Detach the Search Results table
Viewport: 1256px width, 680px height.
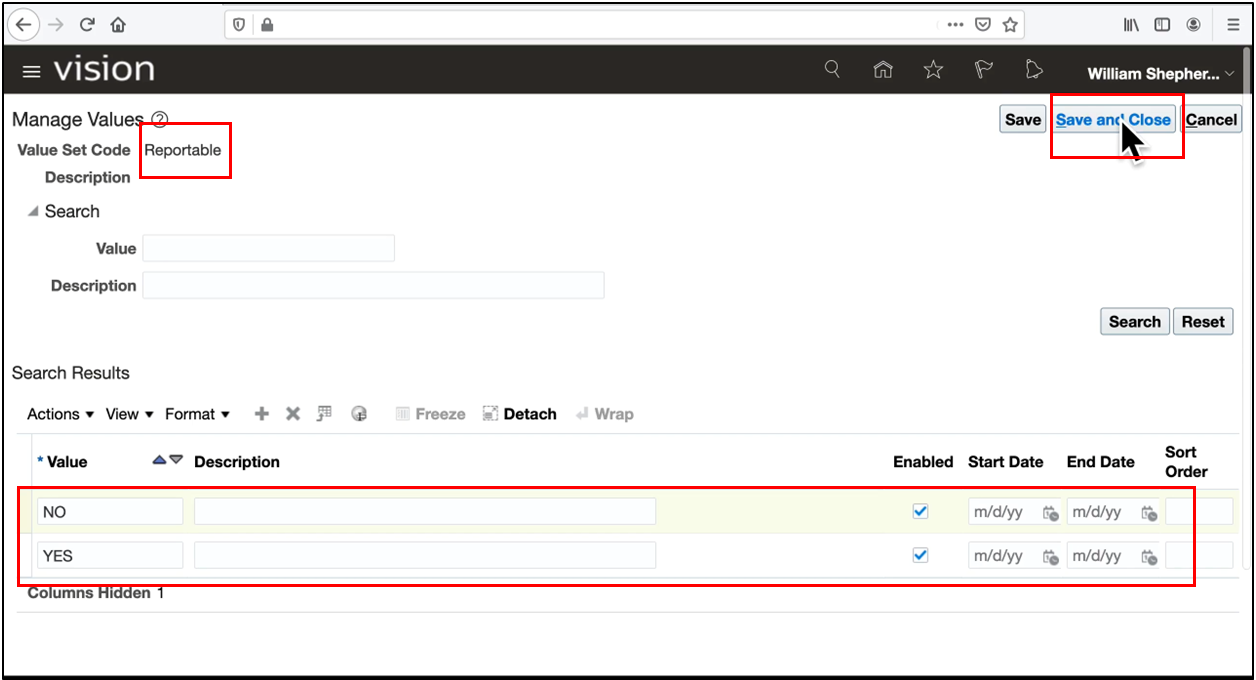pyautogui.click(x=519, y=413)
